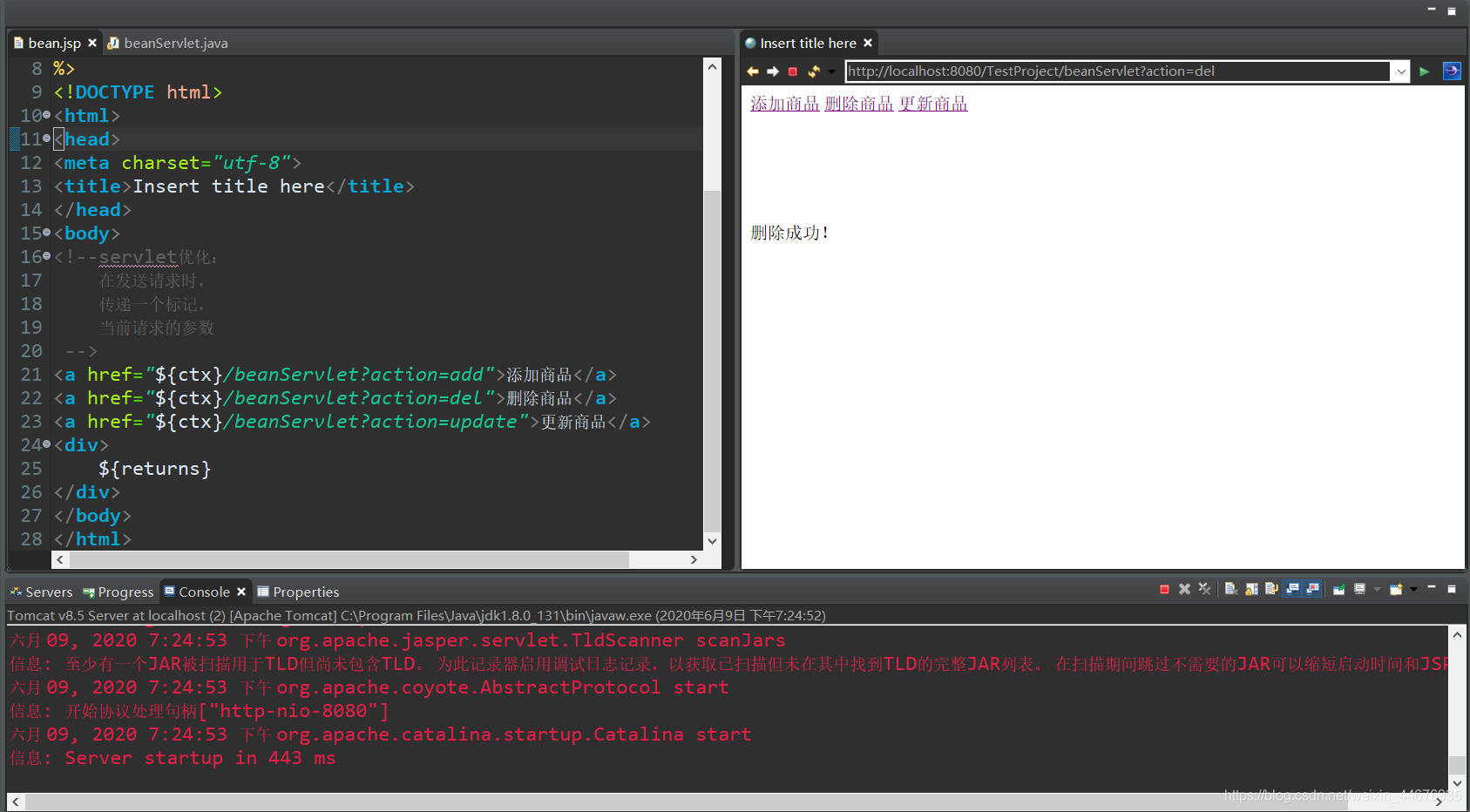Switch to the beanServlet.java tab
The width and height of the screenshot is (1470, 812).
[168, 43]
